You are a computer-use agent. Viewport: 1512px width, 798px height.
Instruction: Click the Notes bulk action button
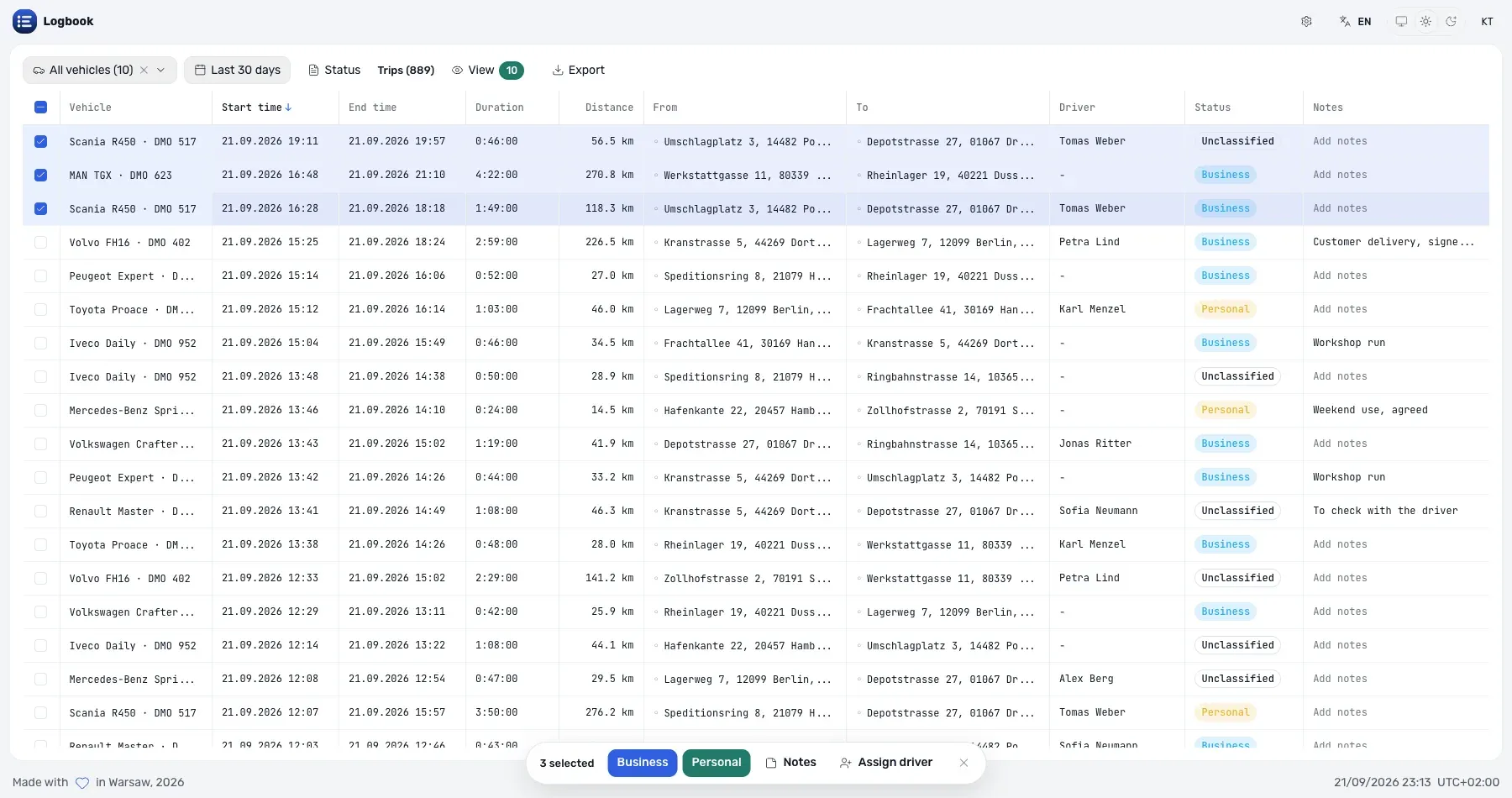(x=791, y=763)
